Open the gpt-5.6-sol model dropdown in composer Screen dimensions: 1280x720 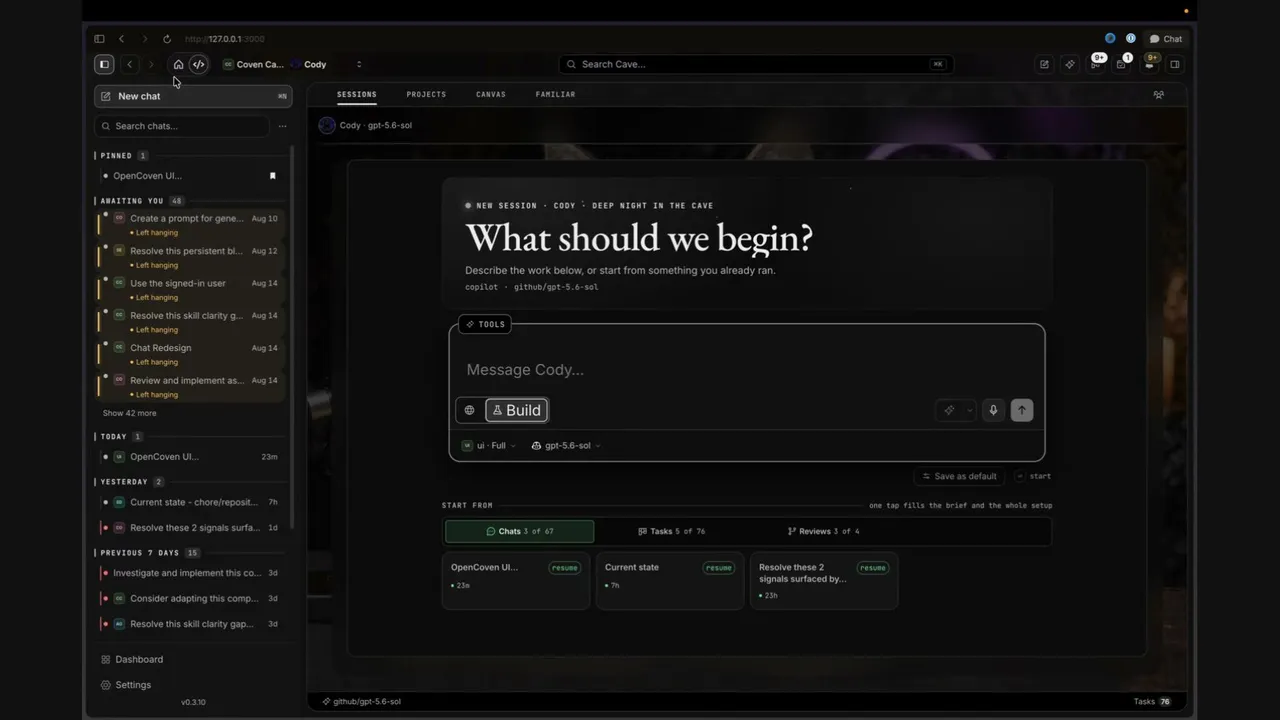click(x=566, y=446)
